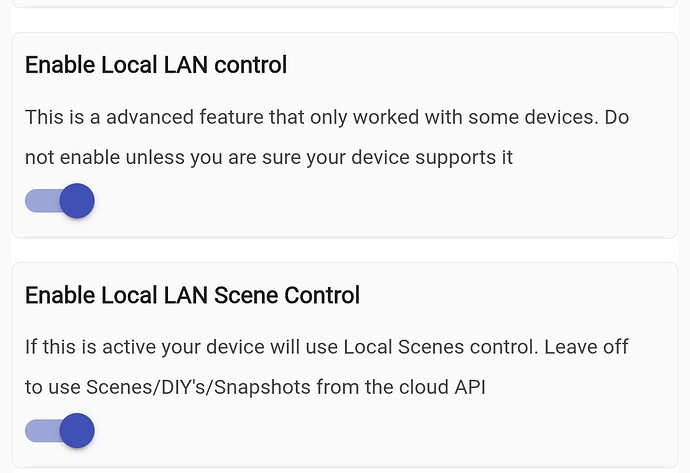The image size is (690, 473).
Task: Click the partially visible card at the top
Action: [344, 3]
